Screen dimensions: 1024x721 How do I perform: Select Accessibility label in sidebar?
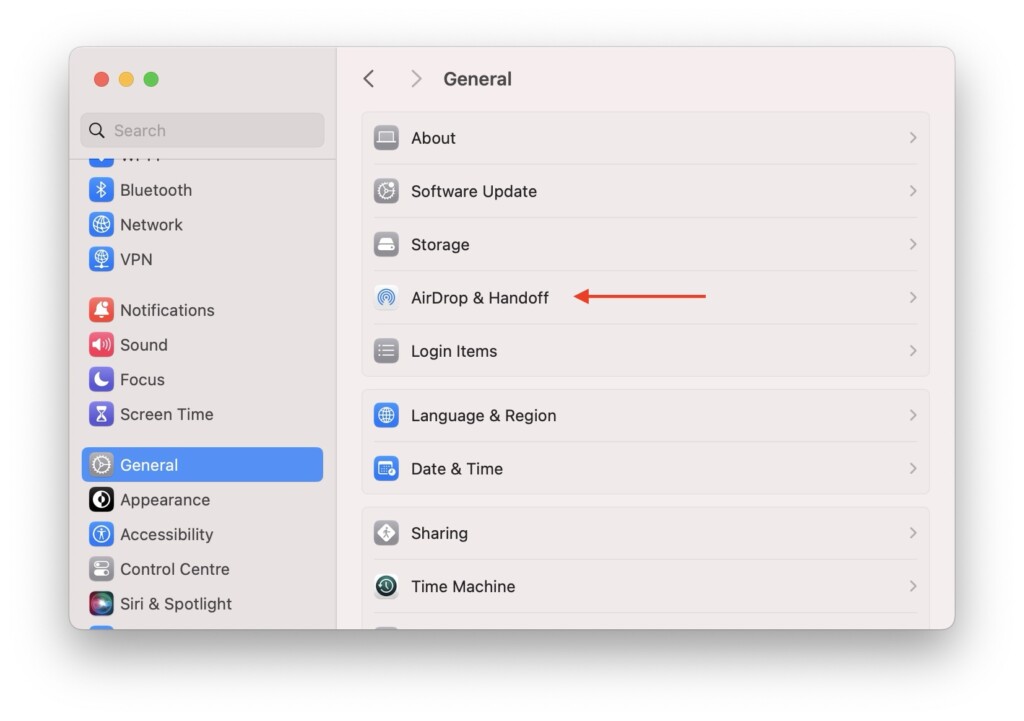(x=167, y=535)
